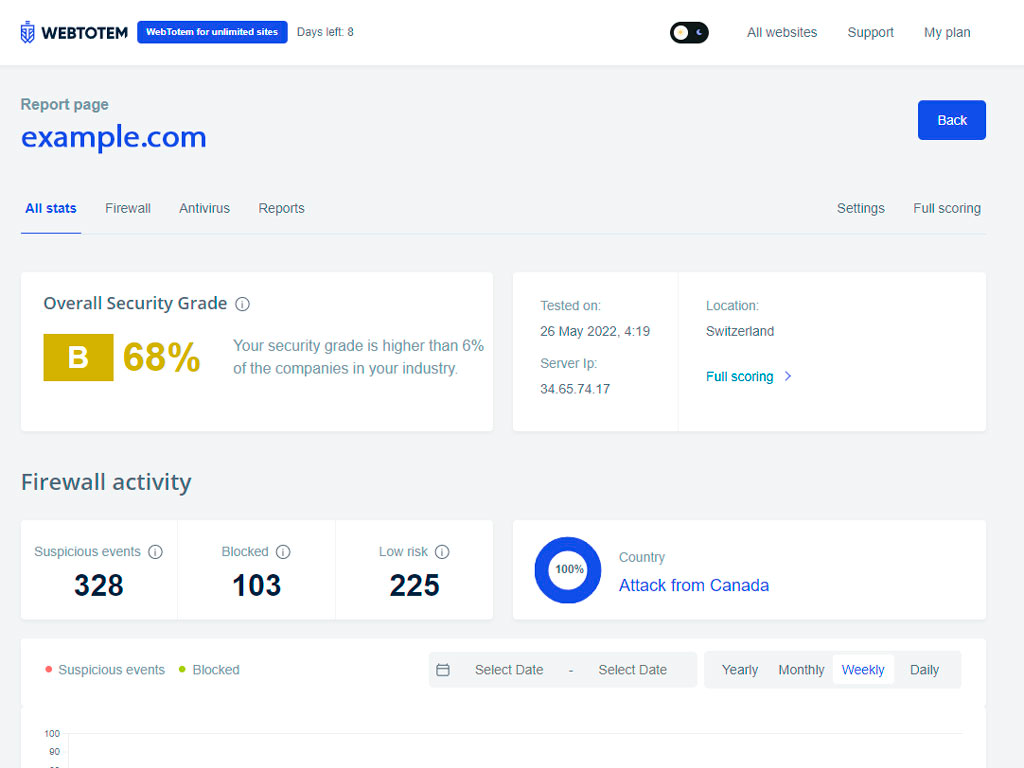Viewport: 1024px width, 768px height.
Task: Click the 100% country donut chart
Action: [568, 570]
